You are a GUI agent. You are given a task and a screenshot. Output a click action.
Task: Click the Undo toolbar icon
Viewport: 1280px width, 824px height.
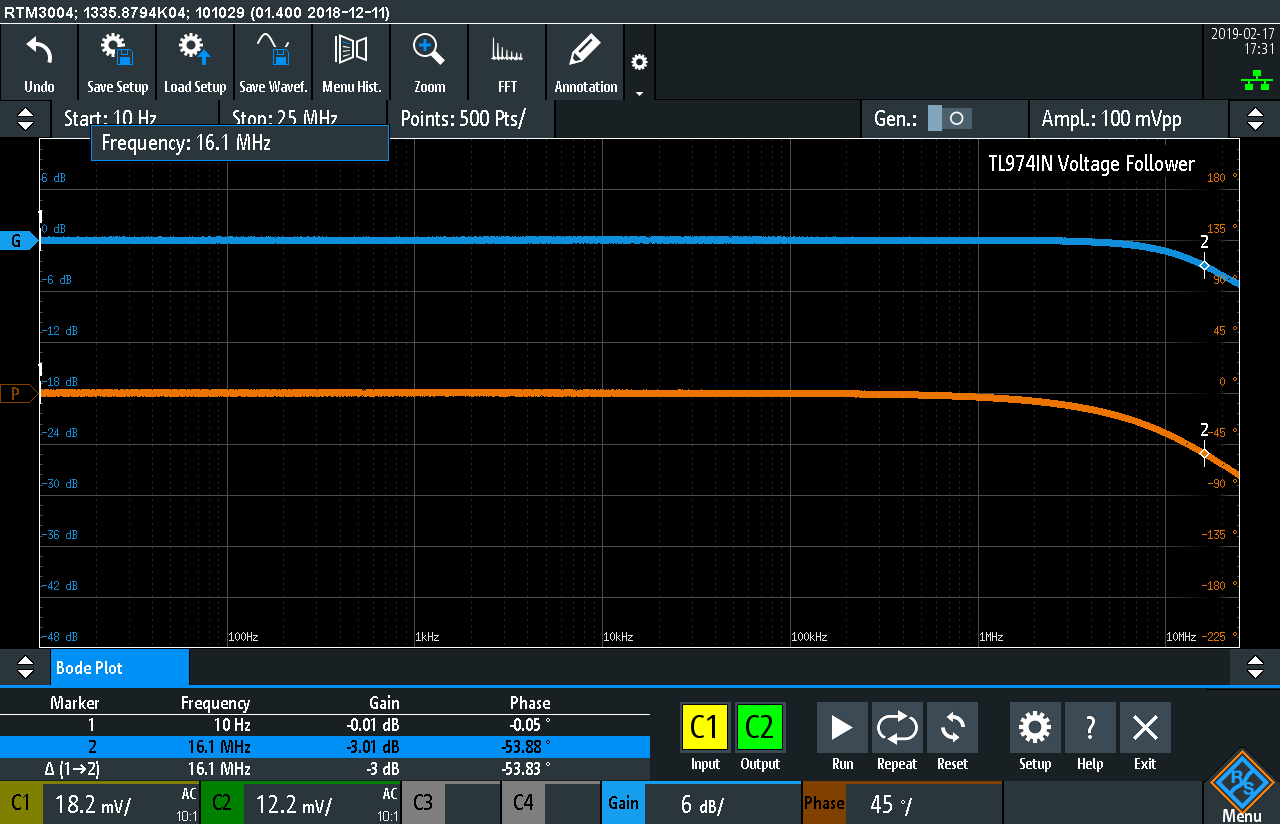click(x=39, y=62)
